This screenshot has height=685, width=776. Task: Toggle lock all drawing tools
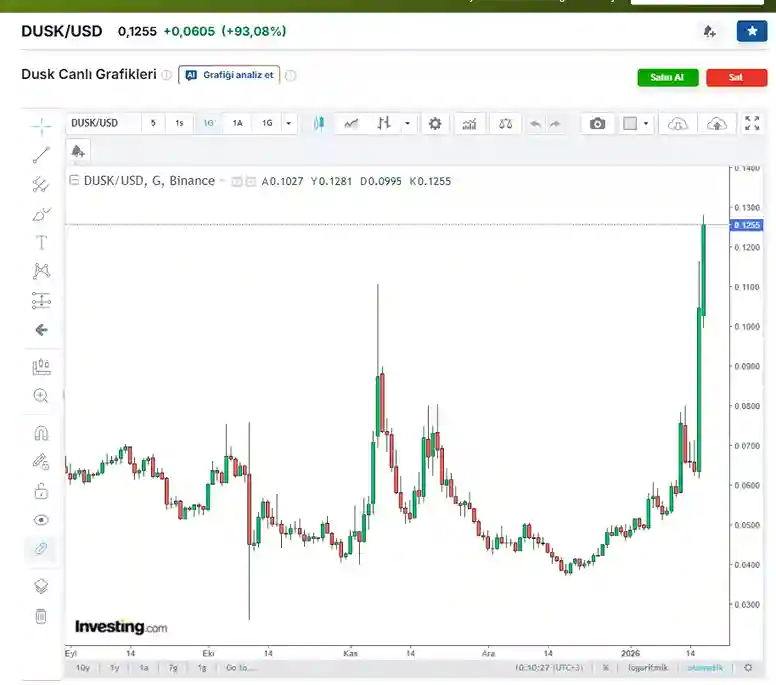(41, 491)
